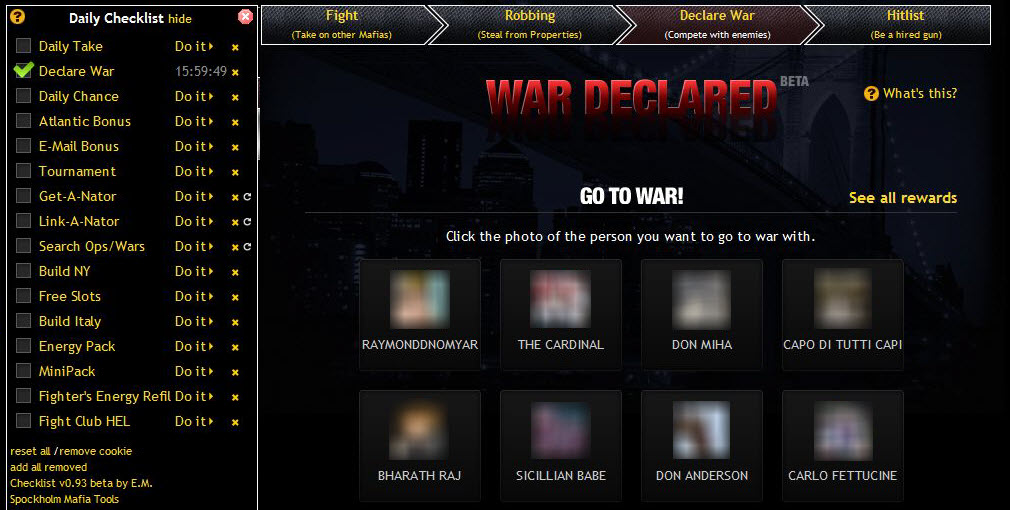Screen dimensions: 1010x510
Task: Remove the Tournament item using its x icon
Action: point(235,172)
